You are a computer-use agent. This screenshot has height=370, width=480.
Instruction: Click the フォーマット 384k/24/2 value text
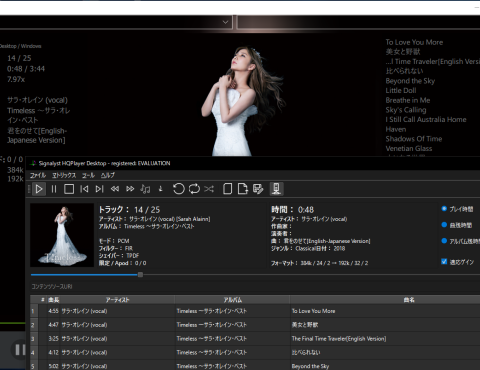[x=334, y=263]
